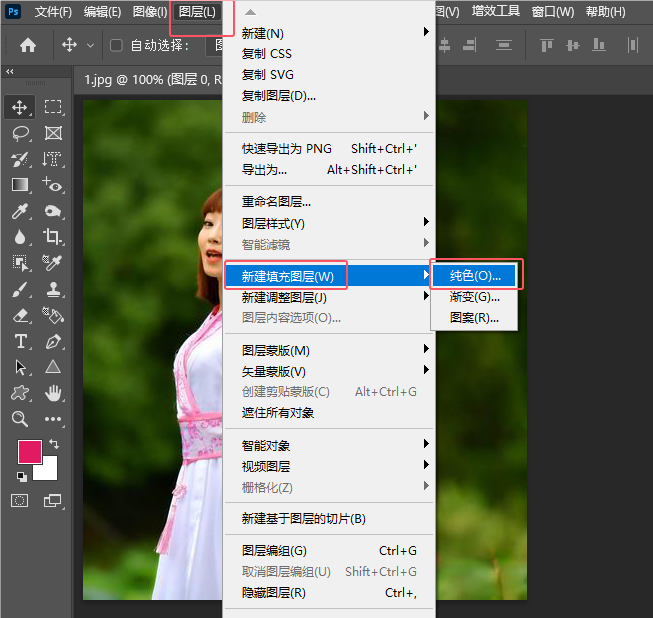
Task: Select the Move tool in toolbox
Action: click(20, 107)
